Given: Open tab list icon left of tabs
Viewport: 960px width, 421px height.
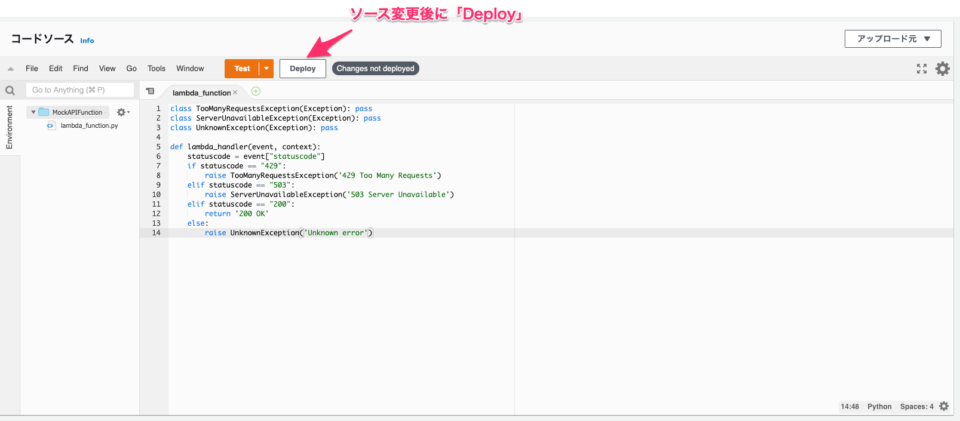Looking at the screenshot, I should tap(150, 91).
